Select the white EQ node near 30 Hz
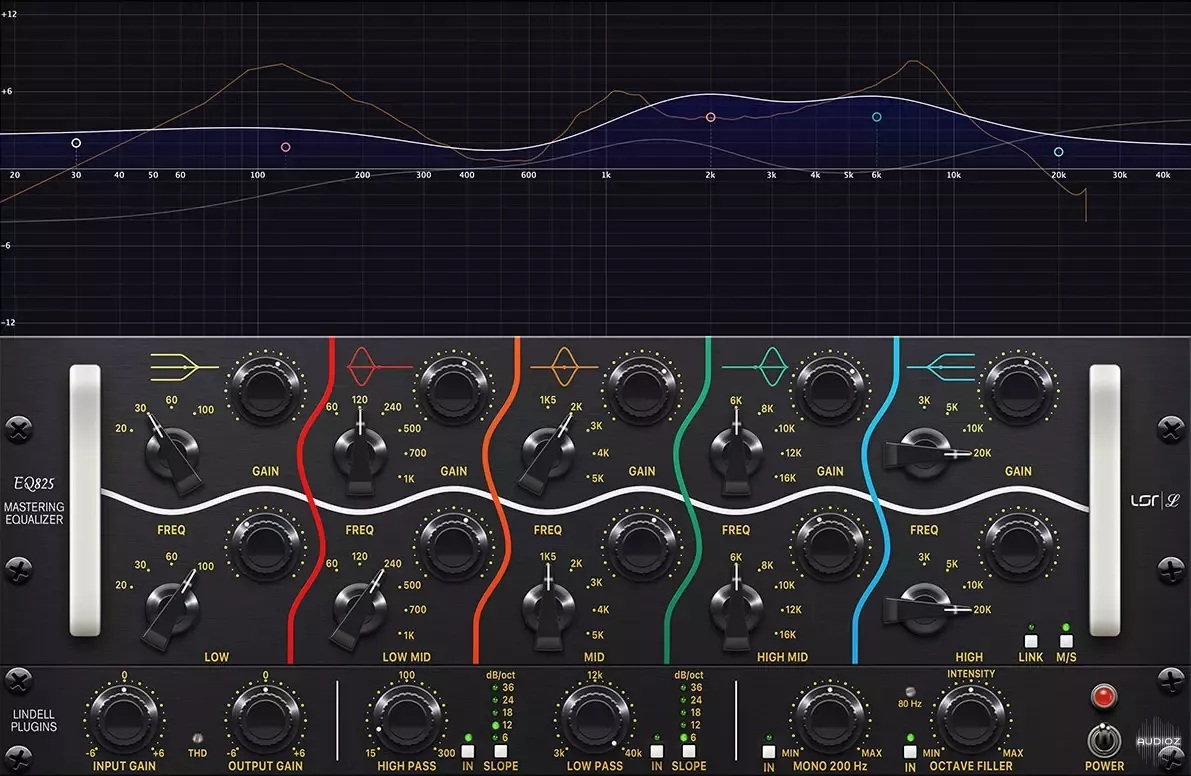The width and height of the screenshot is (1191, 776). (76, 143)
